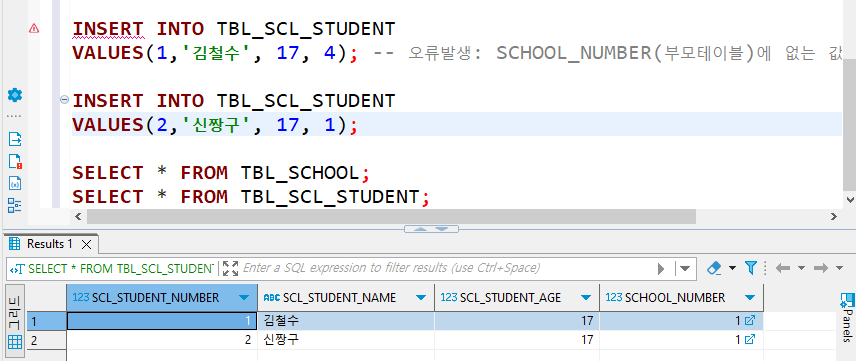Collapse the second INSERT statement fold
This screenshot has height=361, width=856.
point(64,99)
